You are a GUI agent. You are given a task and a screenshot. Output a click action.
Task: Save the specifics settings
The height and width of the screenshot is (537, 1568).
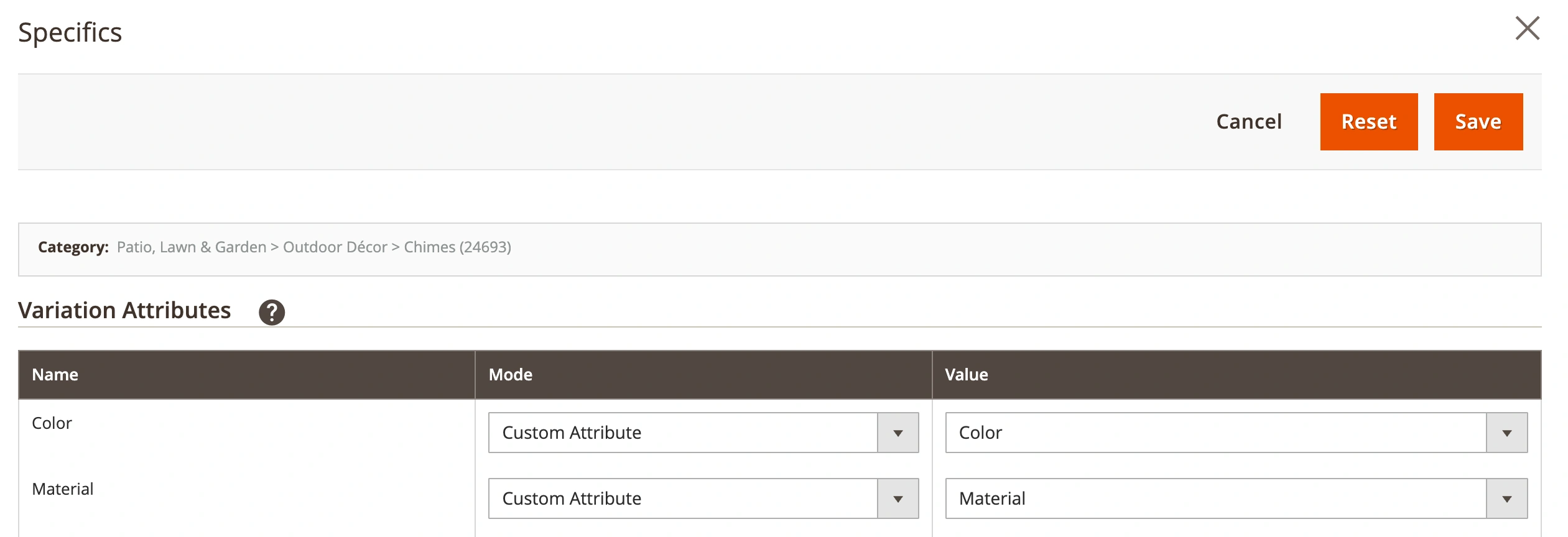1478,122
